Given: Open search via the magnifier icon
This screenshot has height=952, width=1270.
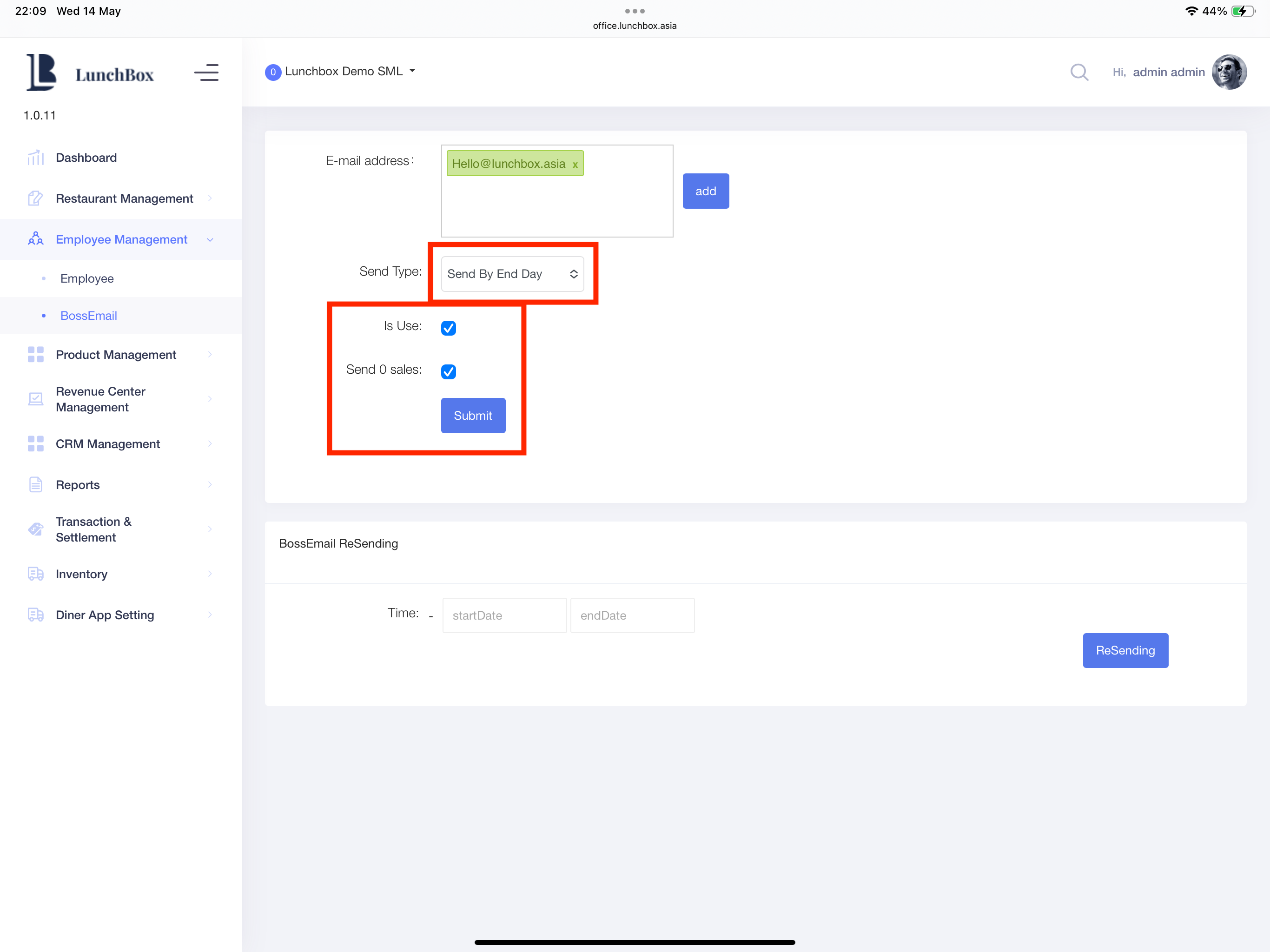Looking at the screenshot, I should tap(1079, 73).
